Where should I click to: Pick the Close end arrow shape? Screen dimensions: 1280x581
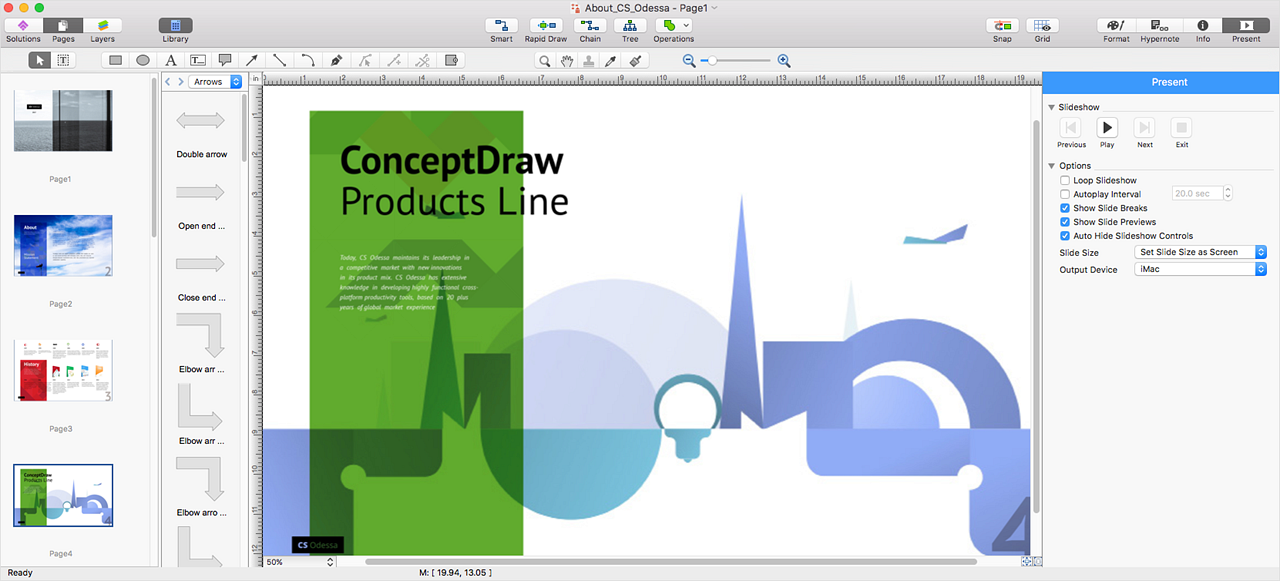(x=201, y=264)
